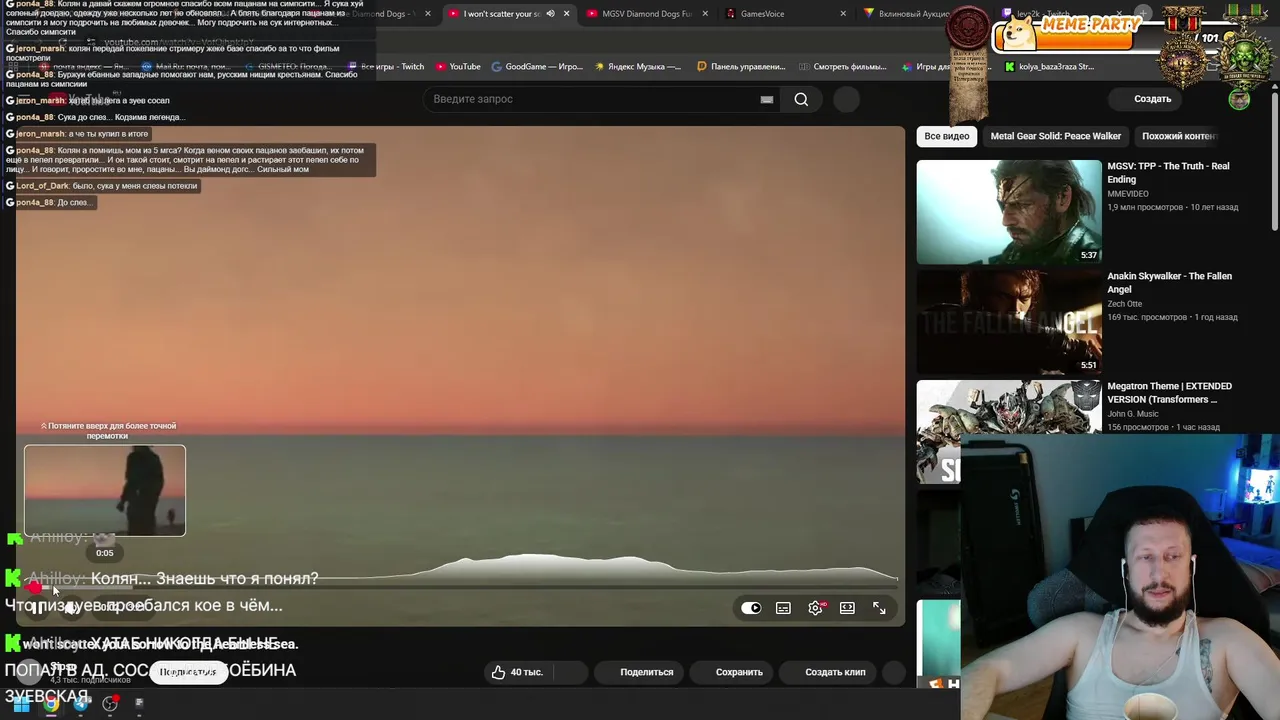Image resolution: width=1280 pixels, height=720 pixels.
Task: Open the subtitles button in the player
Action: coord(783,608)
